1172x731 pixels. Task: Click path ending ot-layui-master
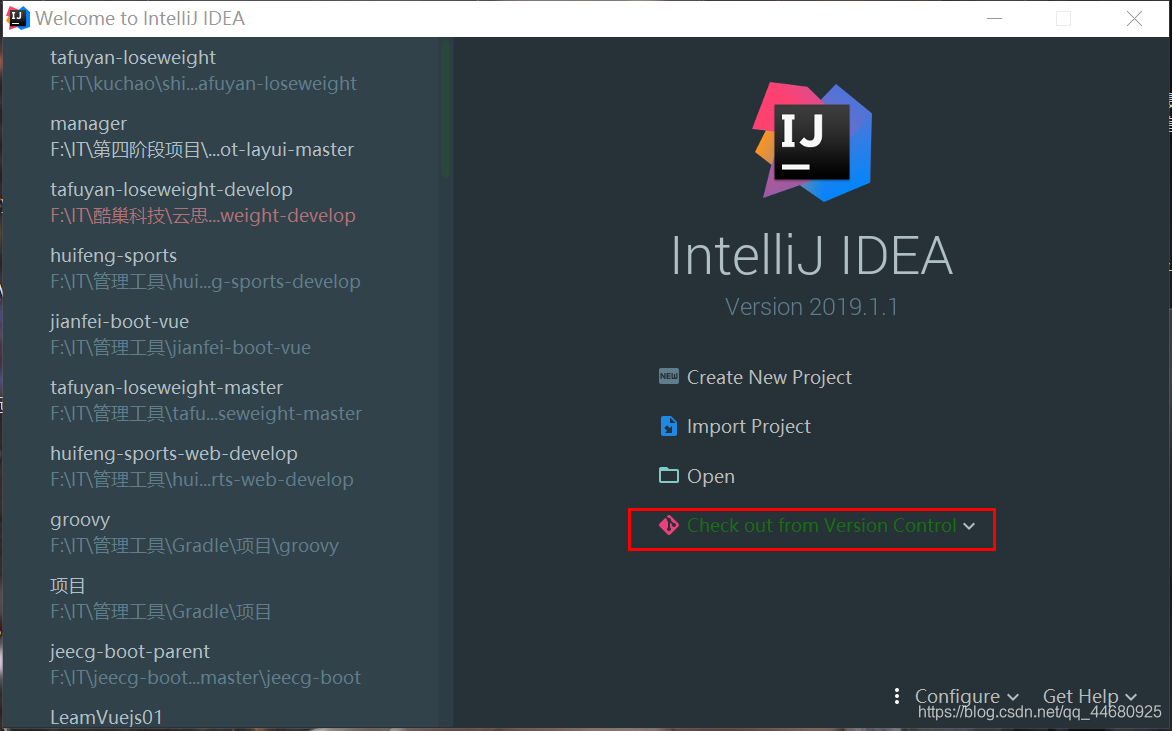pos(202,149)
